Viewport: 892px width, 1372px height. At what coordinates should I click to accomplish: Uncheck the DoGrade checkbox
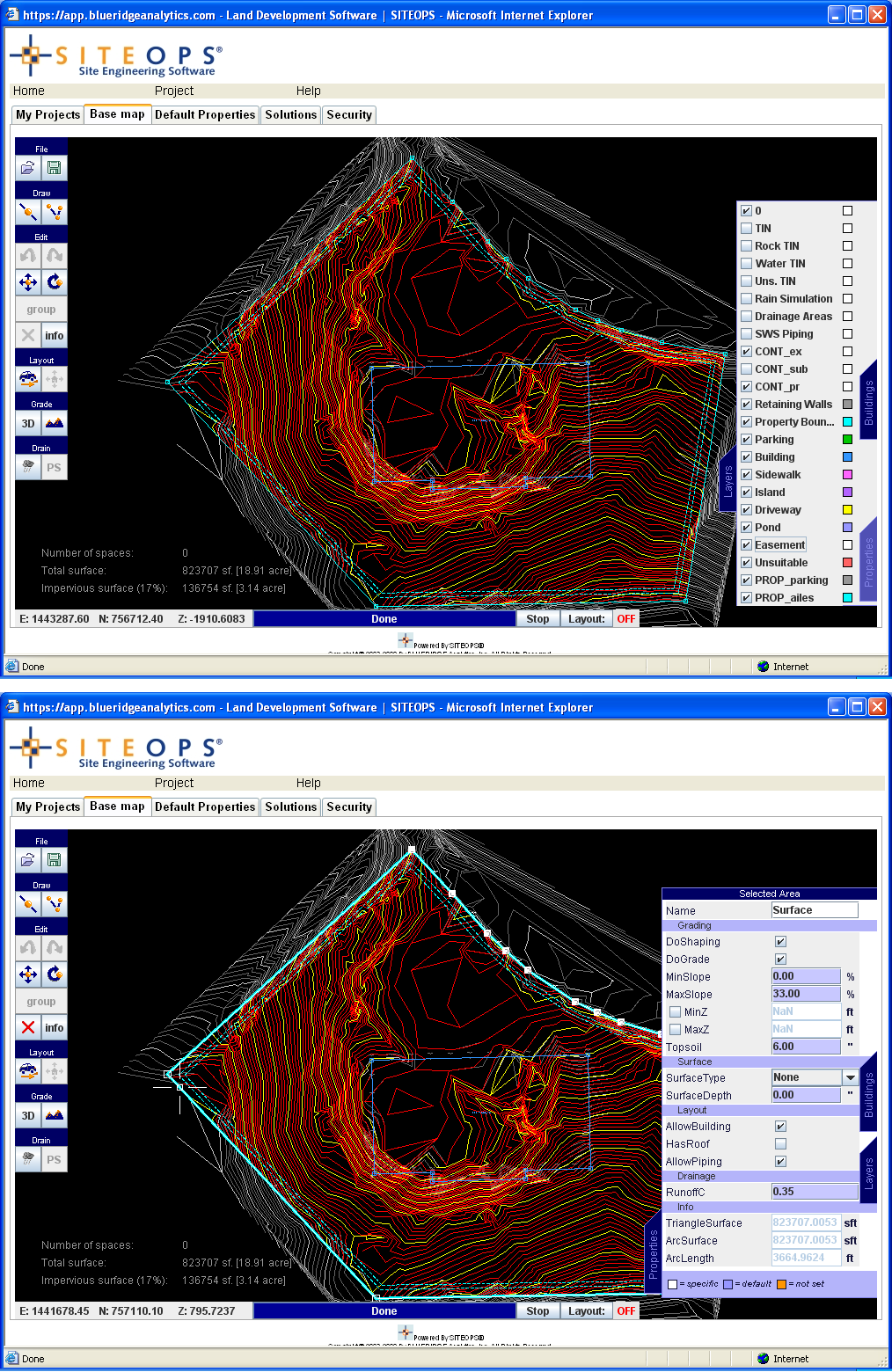click(x=780, y=960)
